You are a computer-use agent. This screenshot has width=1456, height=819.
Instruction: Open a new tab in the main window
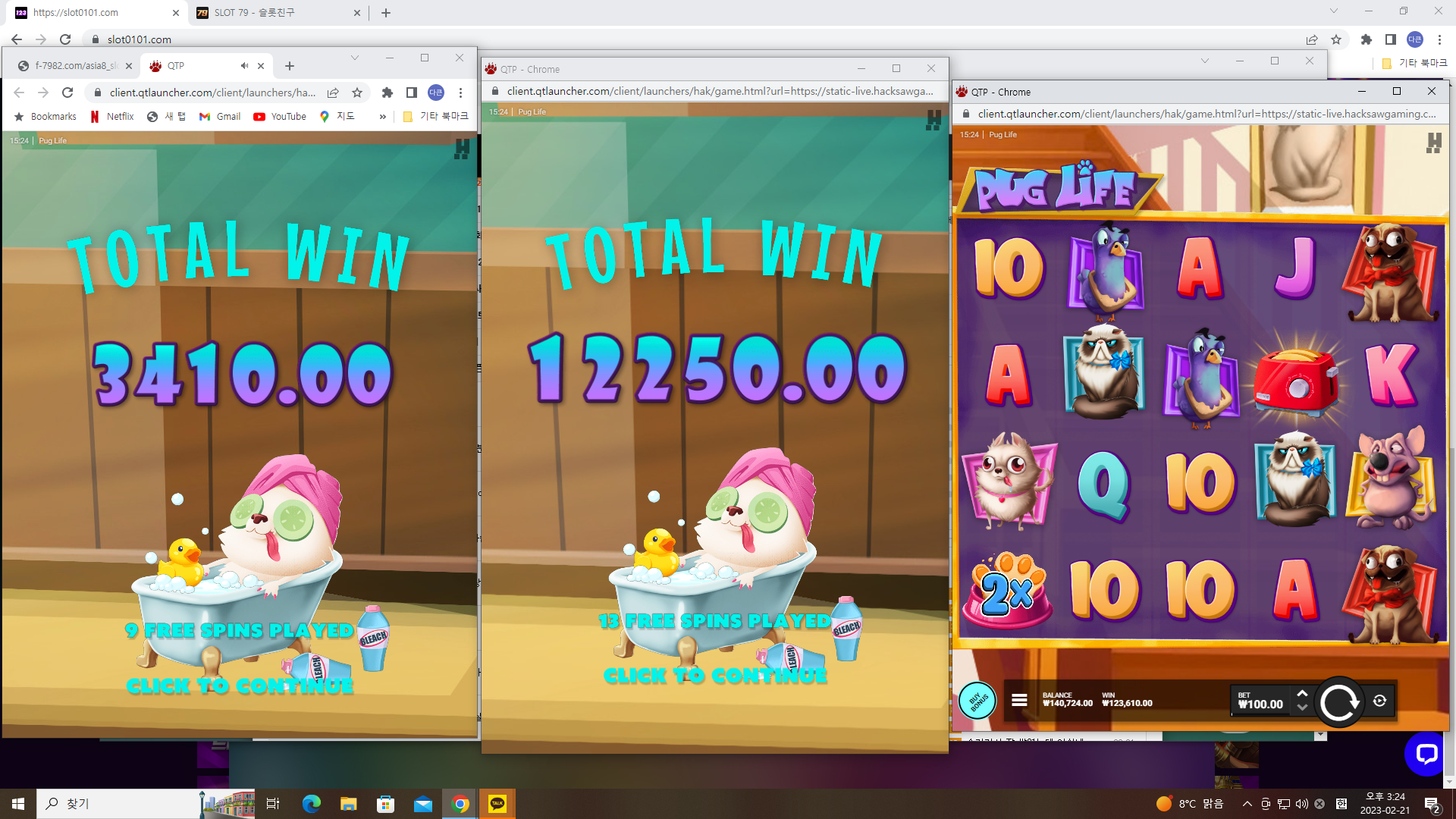click(386, 13)
